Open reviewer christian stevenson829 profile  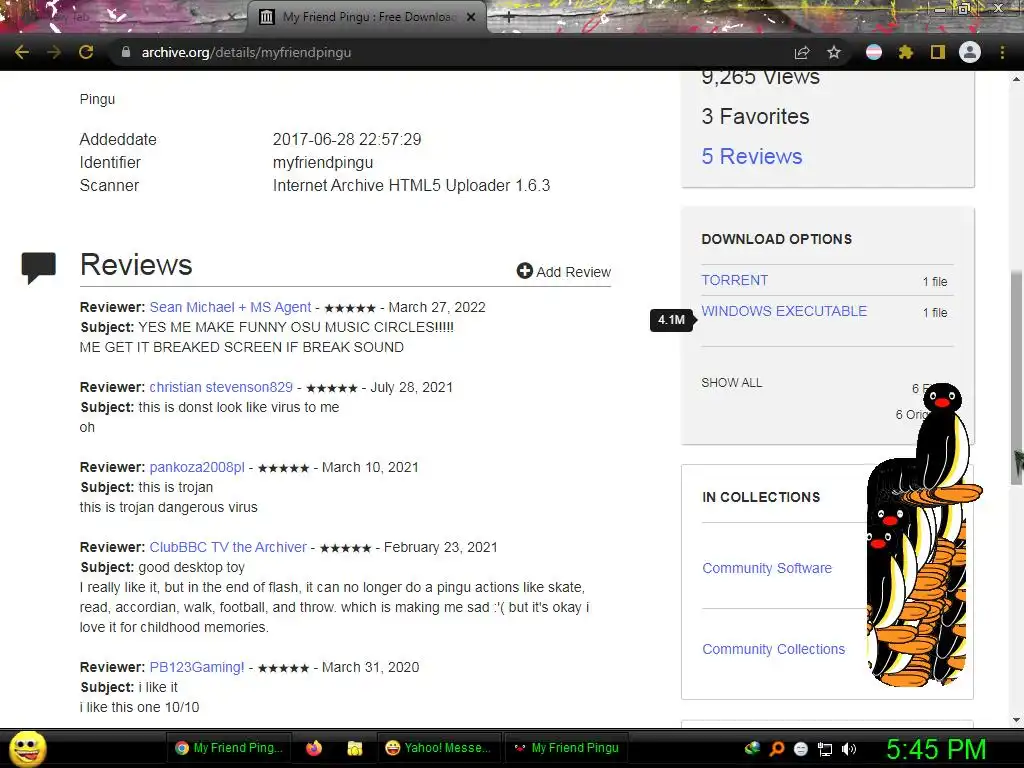click(x=221, y=387)
